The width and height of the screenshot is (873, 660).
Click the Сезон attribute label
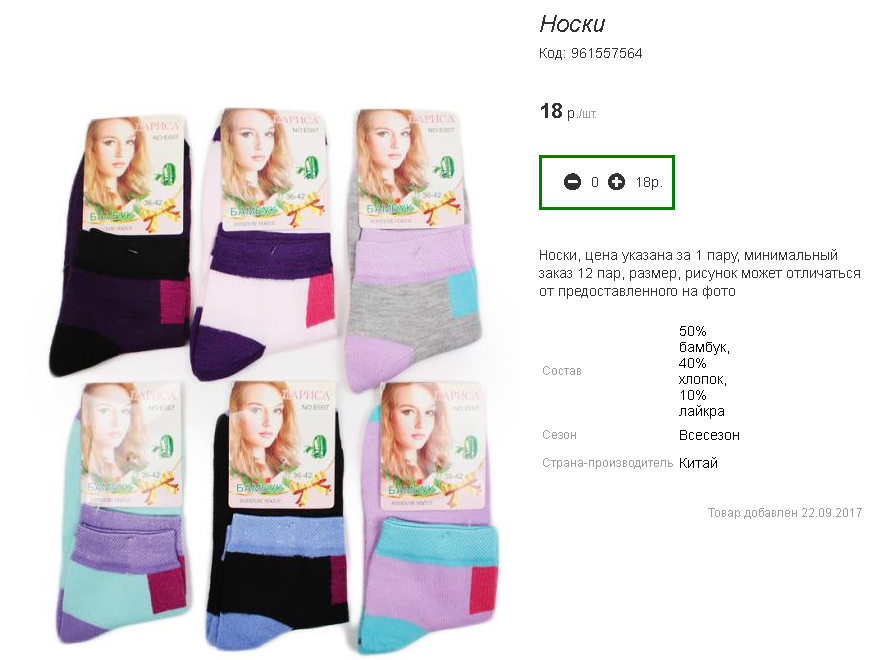560,435
